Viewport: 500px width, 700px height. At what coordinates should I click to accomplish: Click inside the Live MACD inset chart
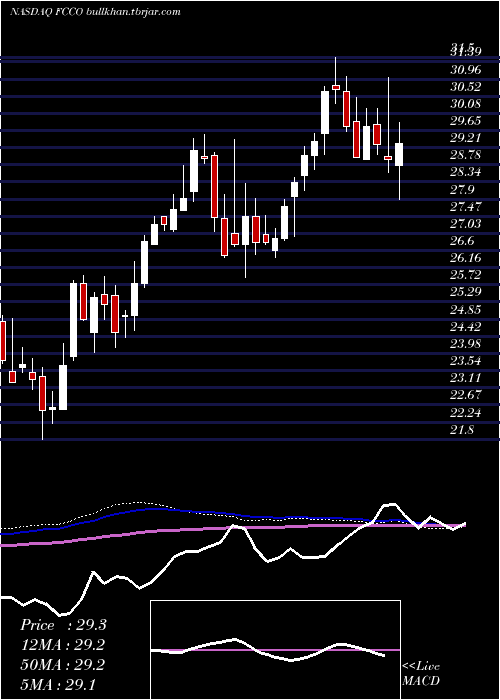(275, 650)
